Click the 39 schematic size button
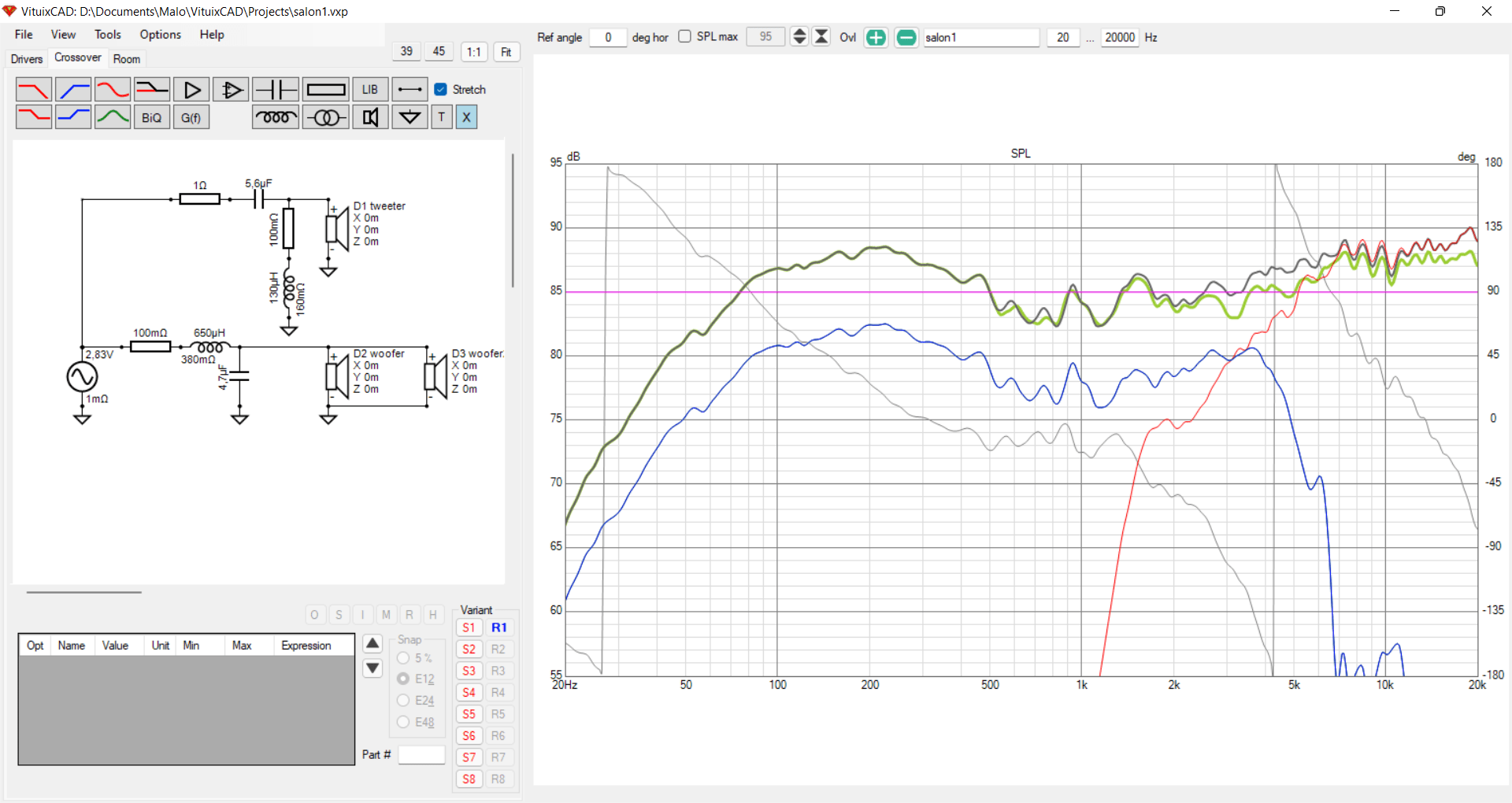1512x803 pixels. 406,52
